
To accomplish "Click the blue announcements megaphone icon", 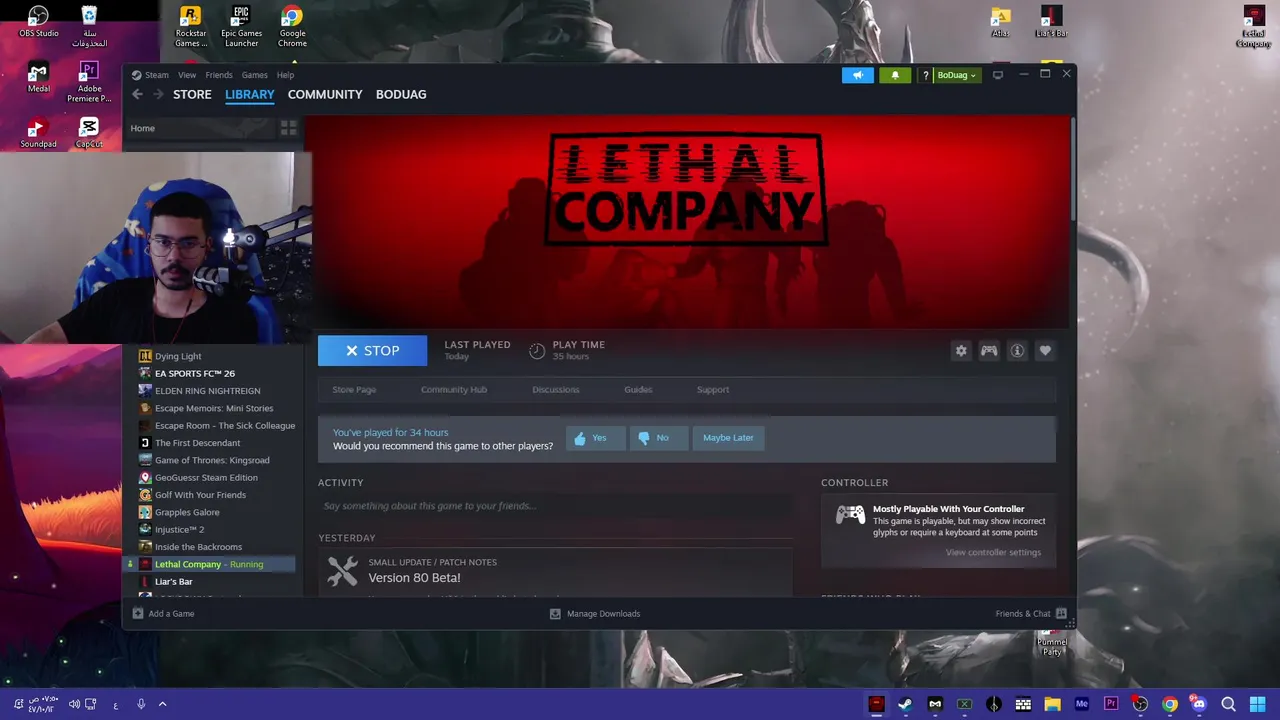I will tap(857, 75).
